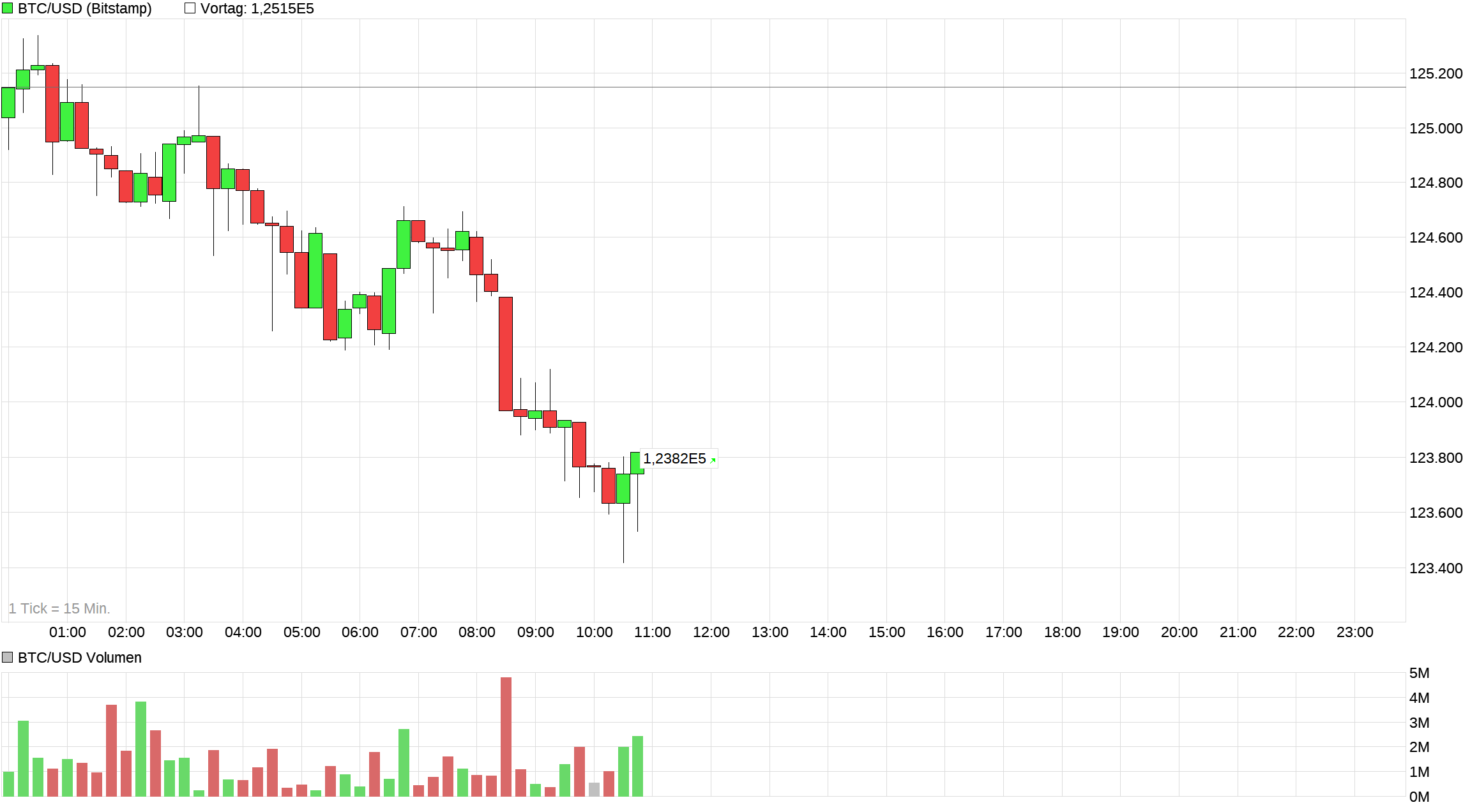Click the "1 Tick = 15 Min." label
Screen dimensions: 1463x812
click(x=59, y=608)
